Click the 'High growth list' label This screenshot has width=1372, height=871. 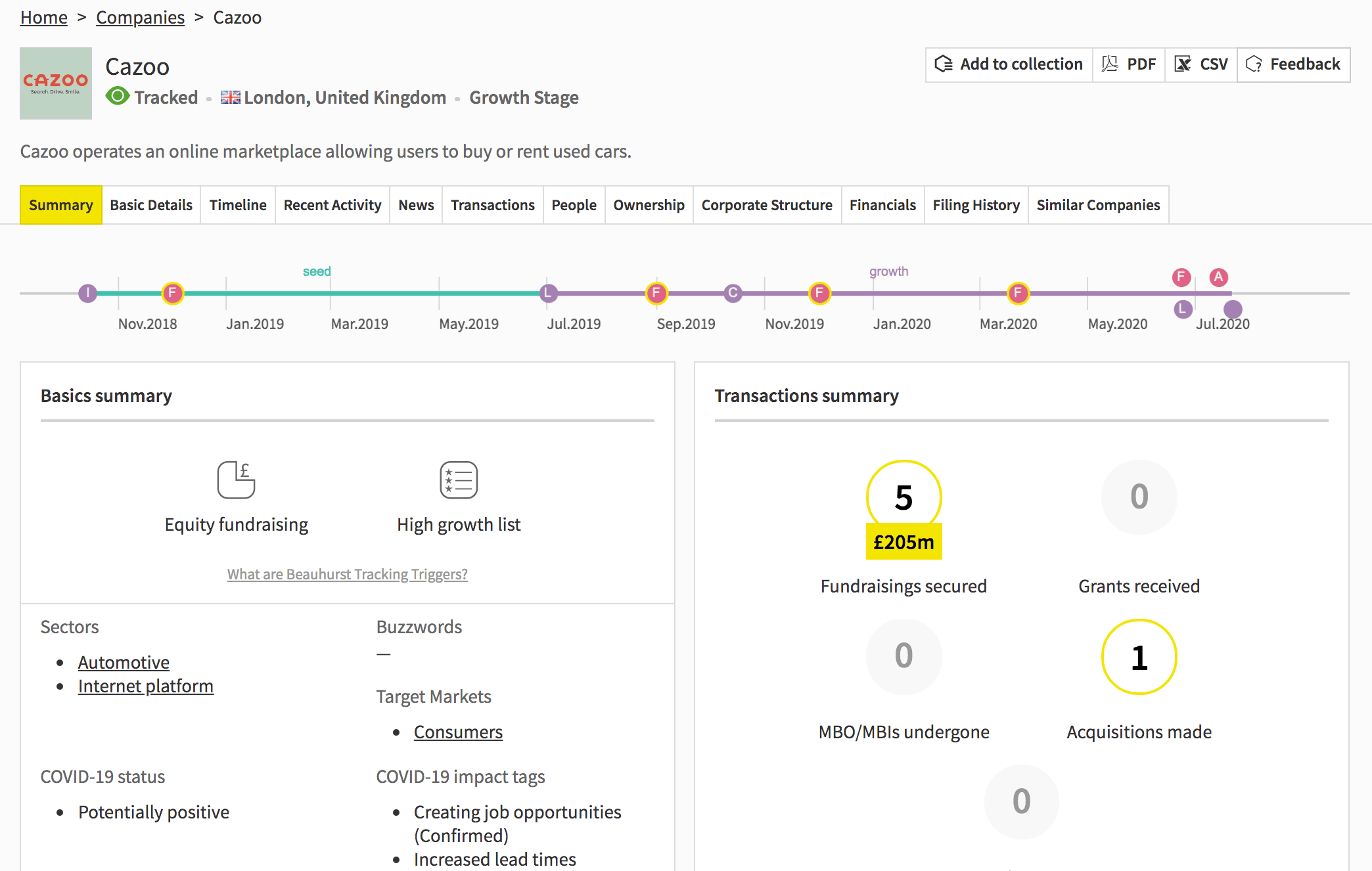coord(459,524)
